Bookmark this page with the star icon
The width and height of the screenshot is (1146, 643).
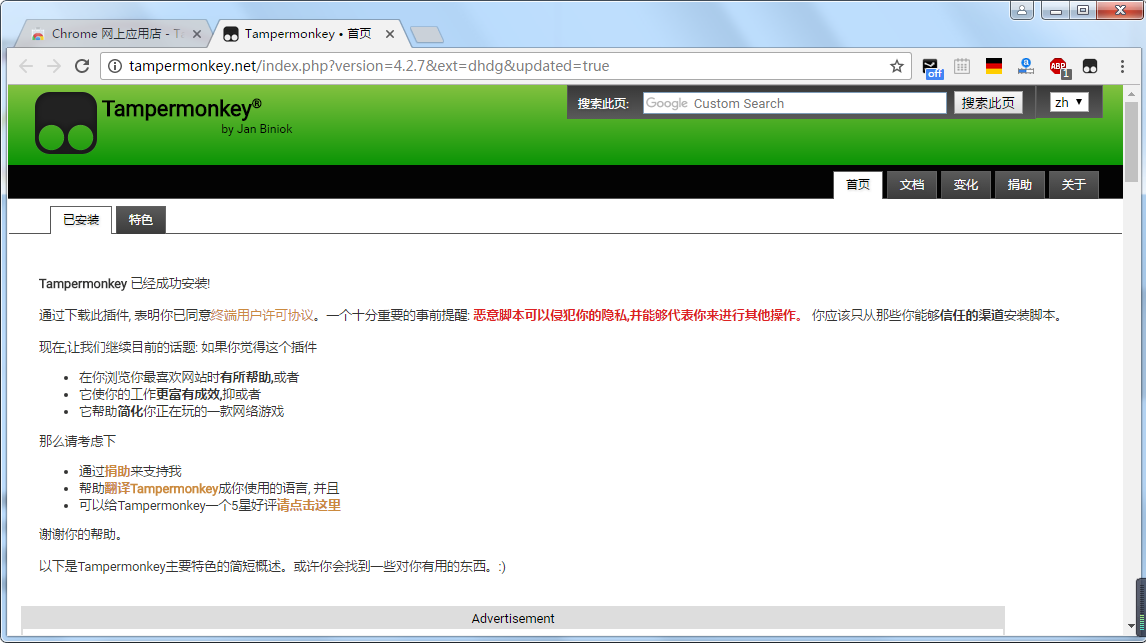(x=897, y=66)
